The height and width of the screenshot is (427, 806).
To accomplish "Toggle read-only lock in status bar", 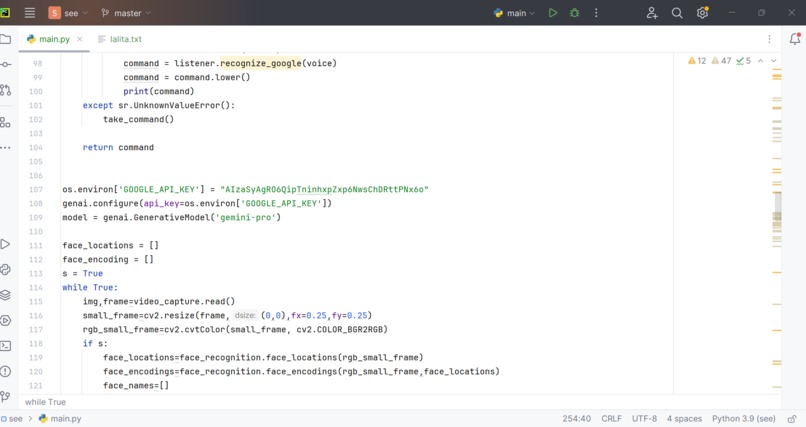I will 792,419.
